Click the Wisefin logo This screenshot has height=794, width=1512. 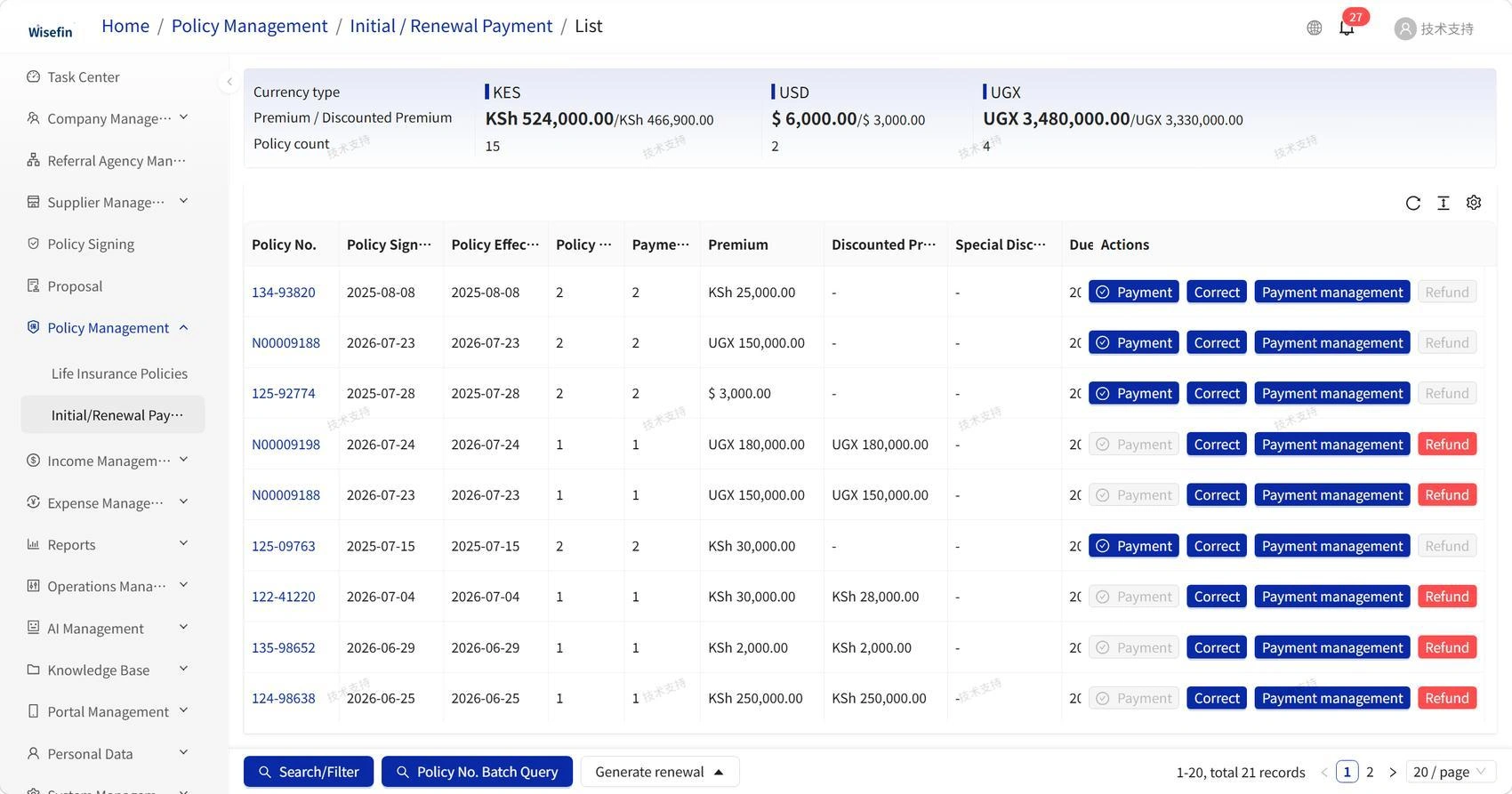point(50,31)
